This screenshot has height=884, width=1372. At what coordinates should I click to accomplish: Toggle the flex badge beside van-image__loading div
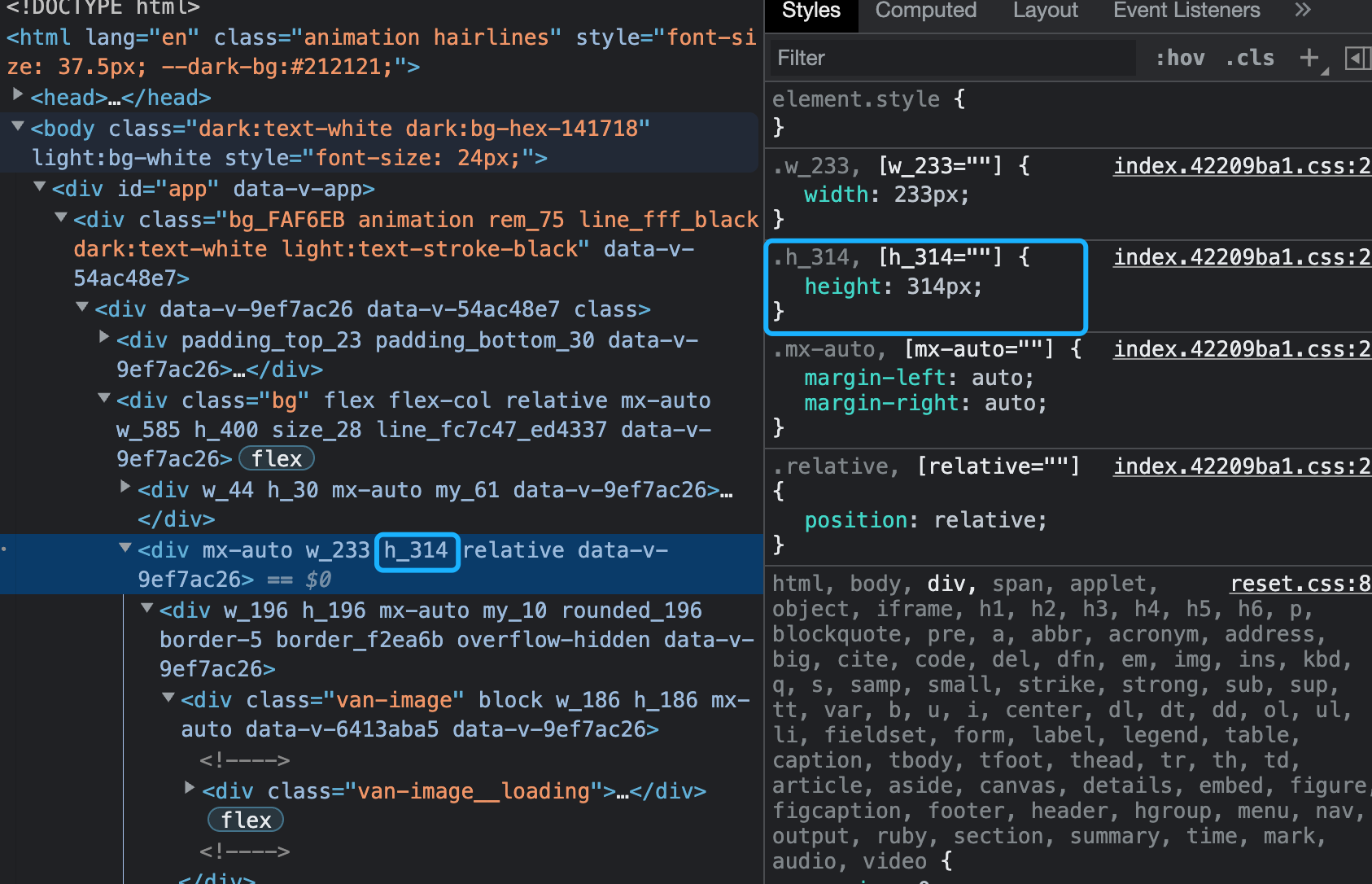[x=245, y=820]
